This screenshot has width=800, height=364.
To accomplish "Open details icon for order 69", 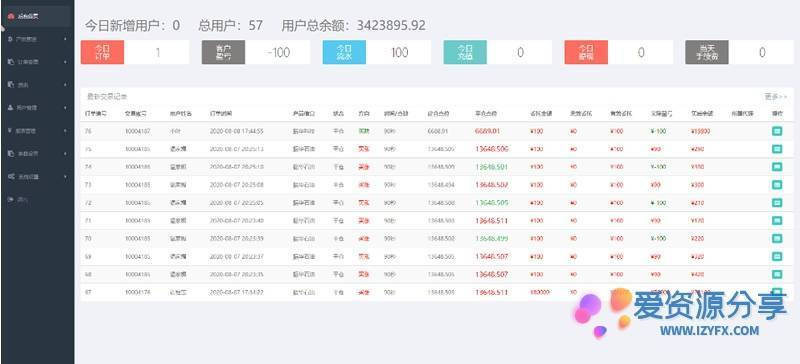I will pyautogui.click(x=777, y=256).
